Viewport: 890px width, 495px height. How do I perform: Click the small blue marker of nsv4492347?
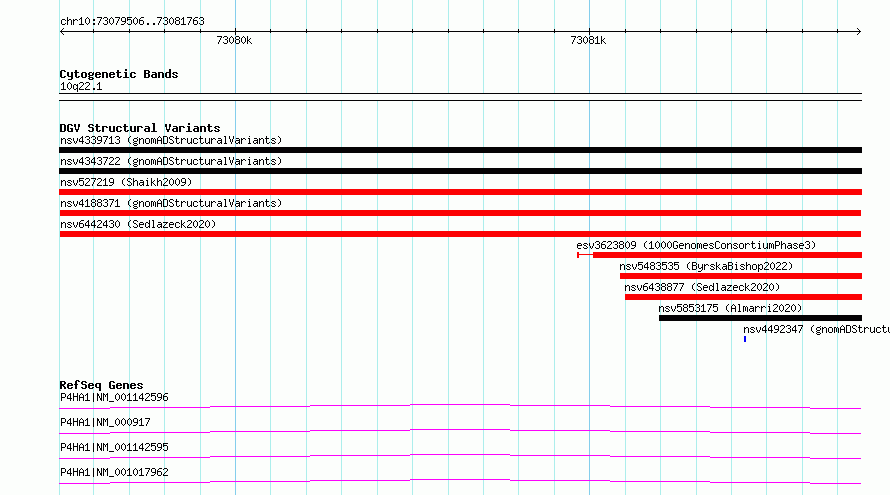pos(745,339)
